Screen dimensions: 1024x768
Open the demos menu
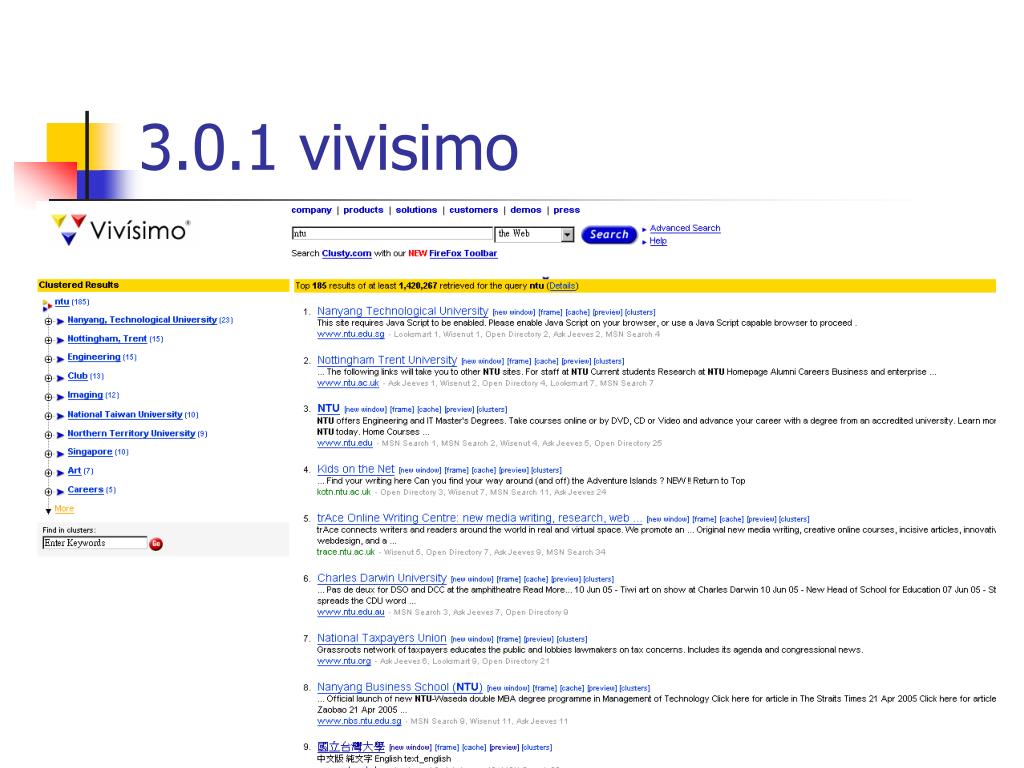526,210
